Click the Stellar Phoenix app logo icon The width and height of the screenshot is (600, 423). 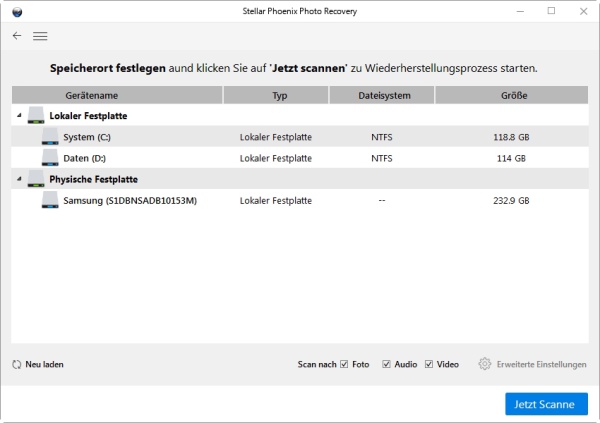point(17,12)
